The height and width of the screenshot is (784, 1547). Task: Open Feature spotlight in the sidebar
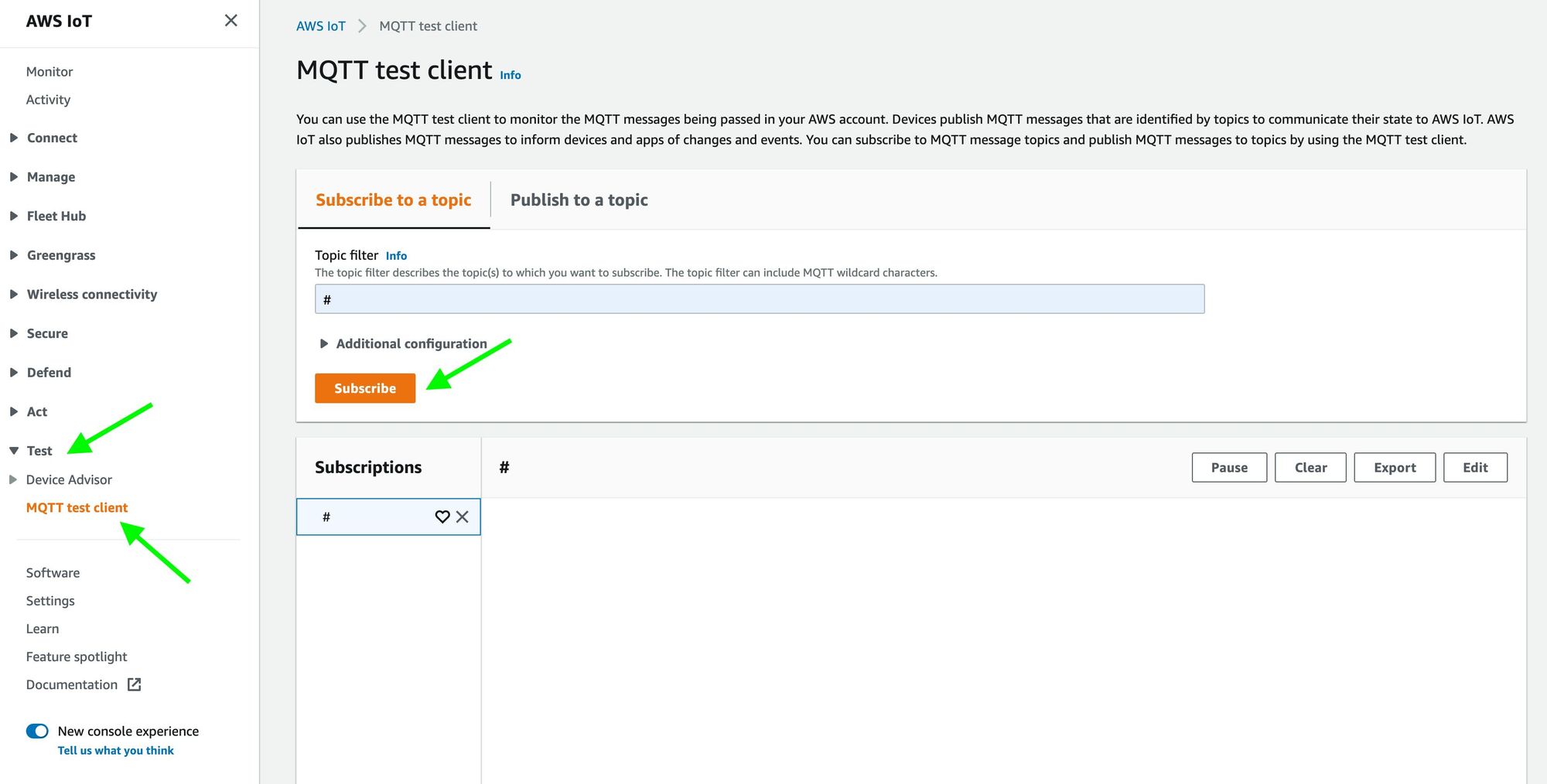77,656
